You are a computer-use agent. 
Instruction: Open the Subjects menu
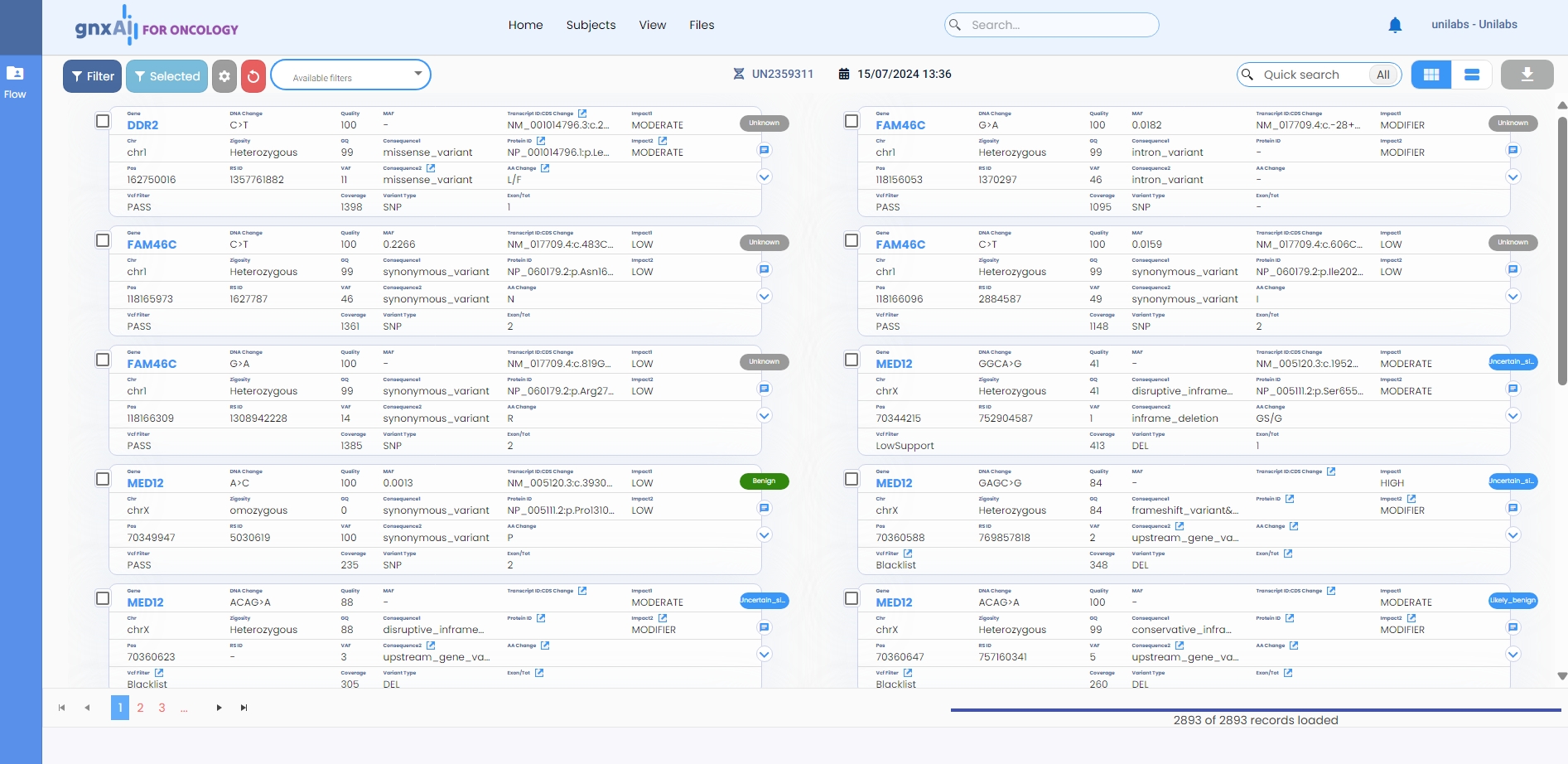[591, 25]
